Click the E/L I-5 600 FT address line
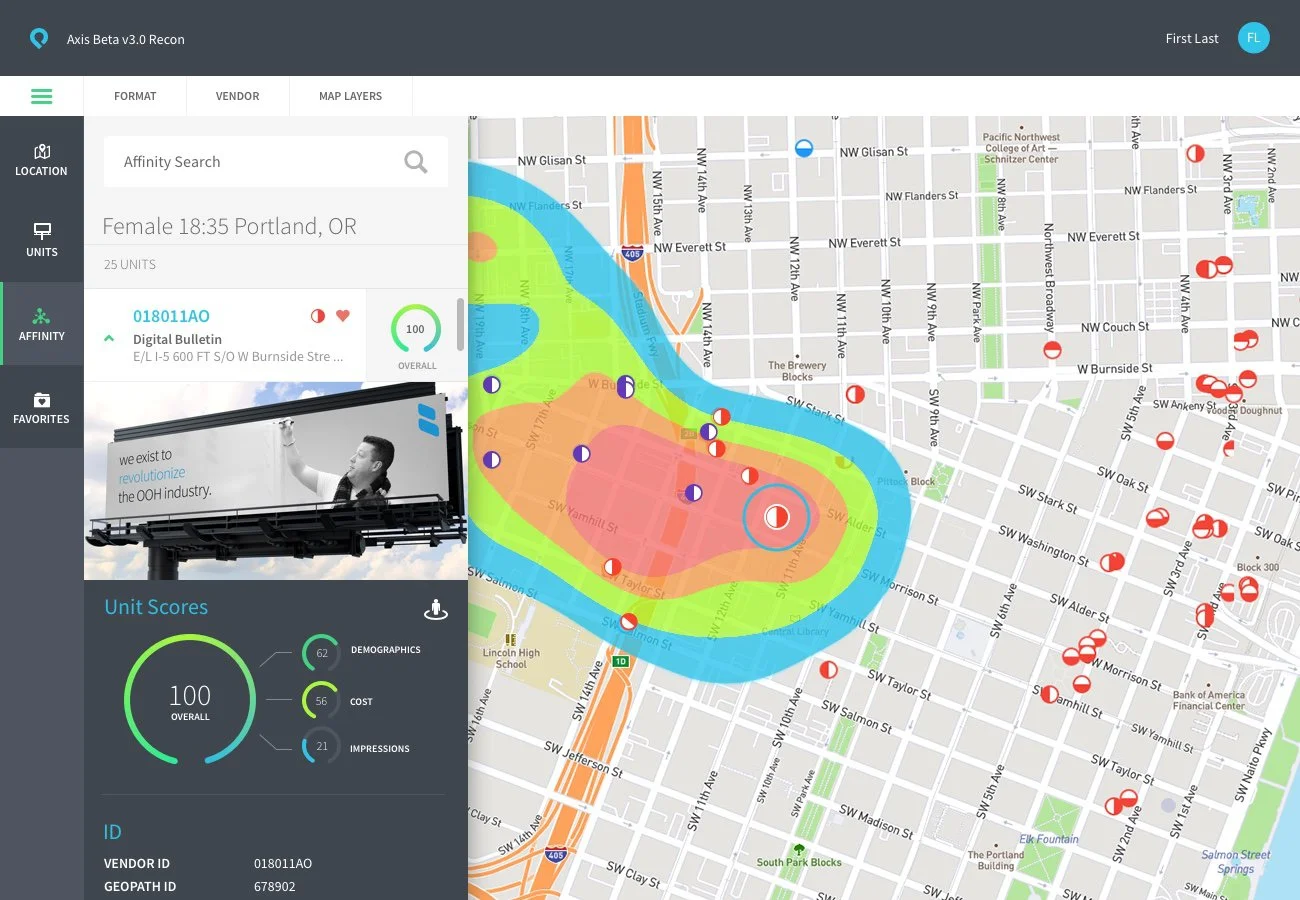The height and width of the screenshot is (900, 1300). [x=238, y=357]
